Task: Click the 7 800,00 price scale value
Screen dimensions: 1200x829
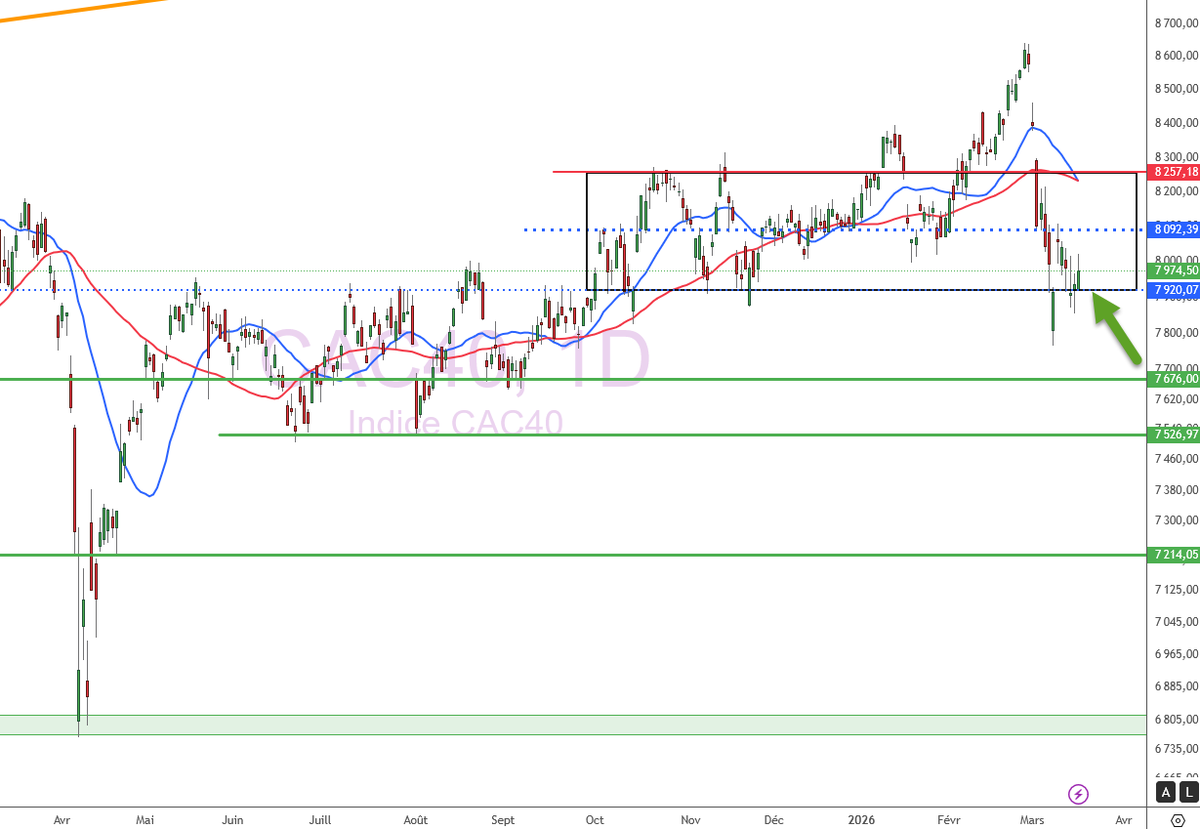Action: [1177, 333]
